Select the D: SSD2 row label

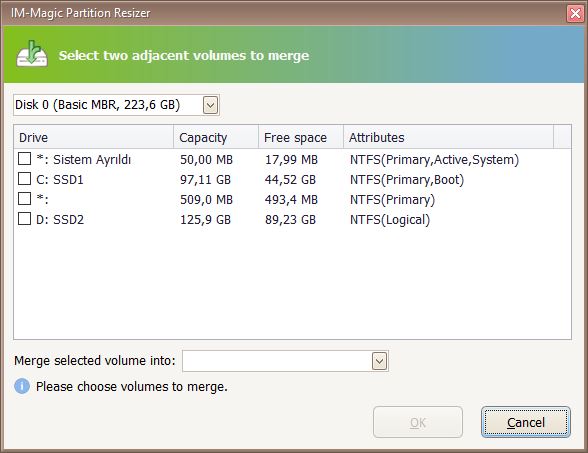click(x=60, y=219)
